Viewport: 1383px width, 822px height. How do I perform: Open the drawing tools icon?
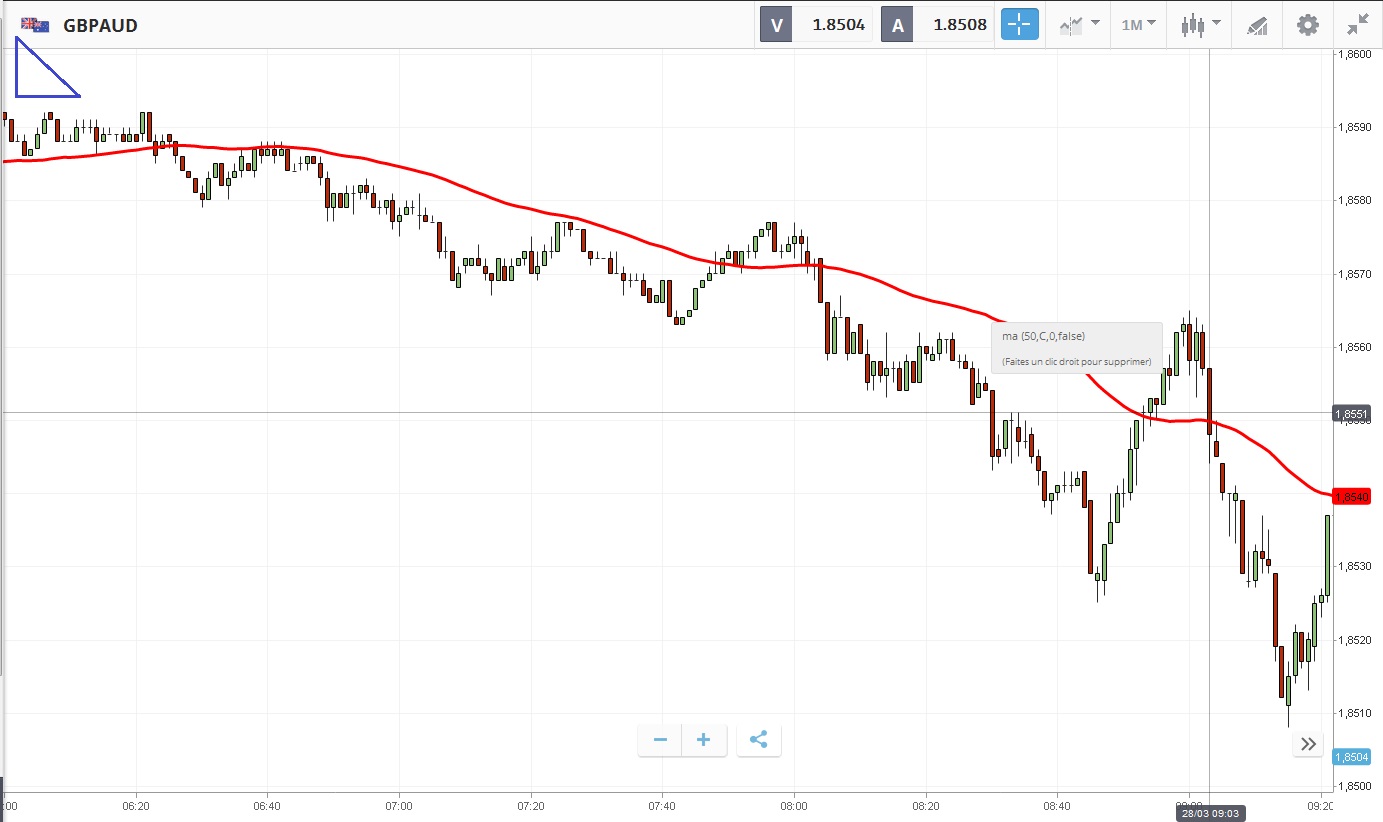[x=1257, y=25]
